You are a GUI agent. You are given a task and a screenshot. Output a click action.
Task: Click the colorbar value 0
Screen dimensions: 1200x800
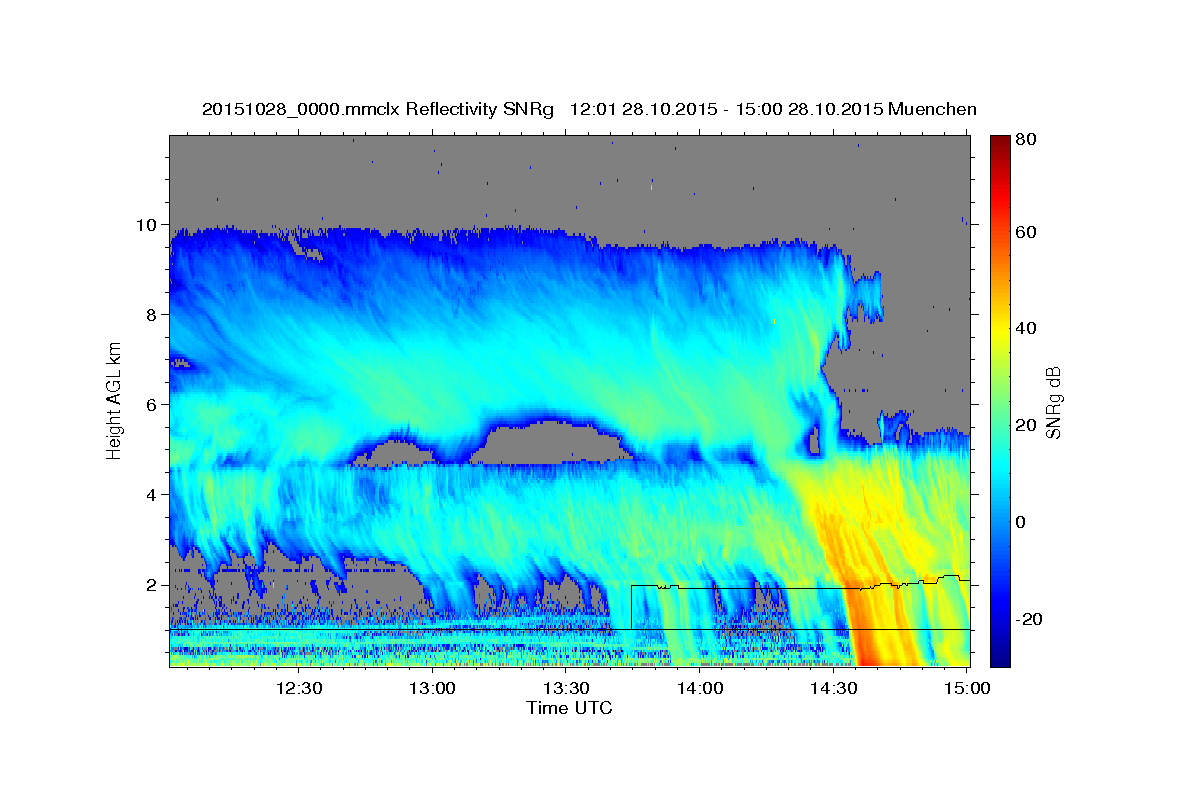click(1021, 522)
